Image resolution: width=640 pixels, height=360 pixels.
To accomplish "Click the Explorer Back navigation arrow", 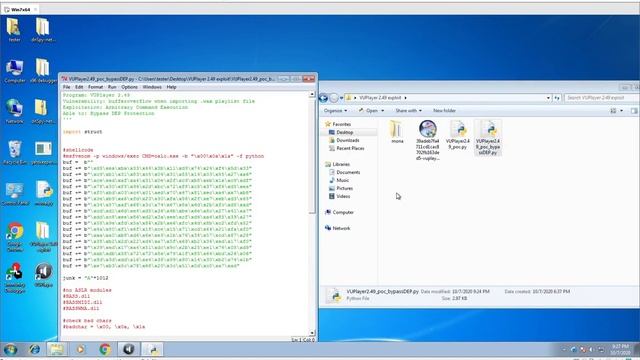I will click(324, 98).
